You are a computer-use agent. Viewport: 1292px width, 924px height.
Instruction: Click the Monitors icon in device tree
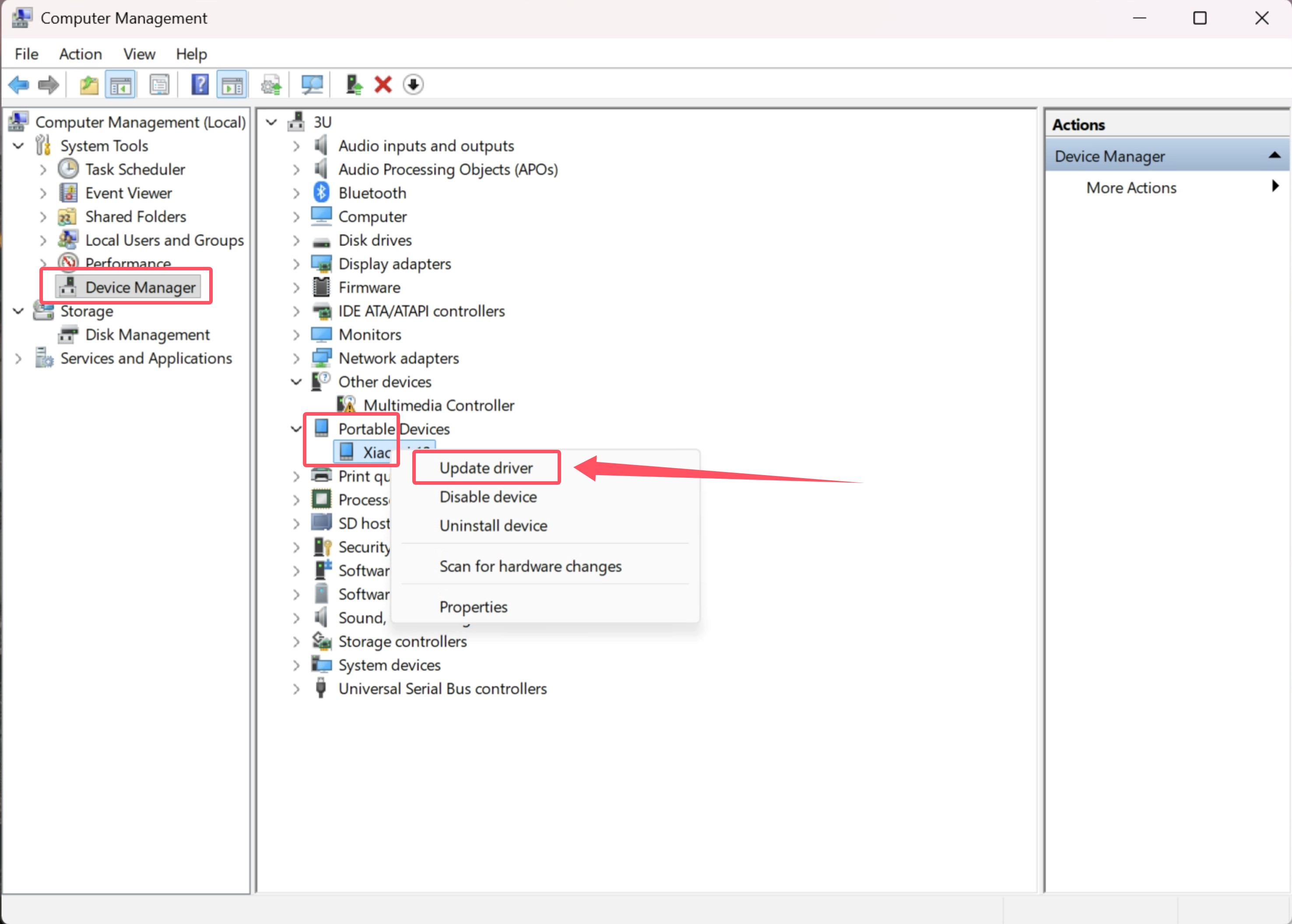[321, 335]
